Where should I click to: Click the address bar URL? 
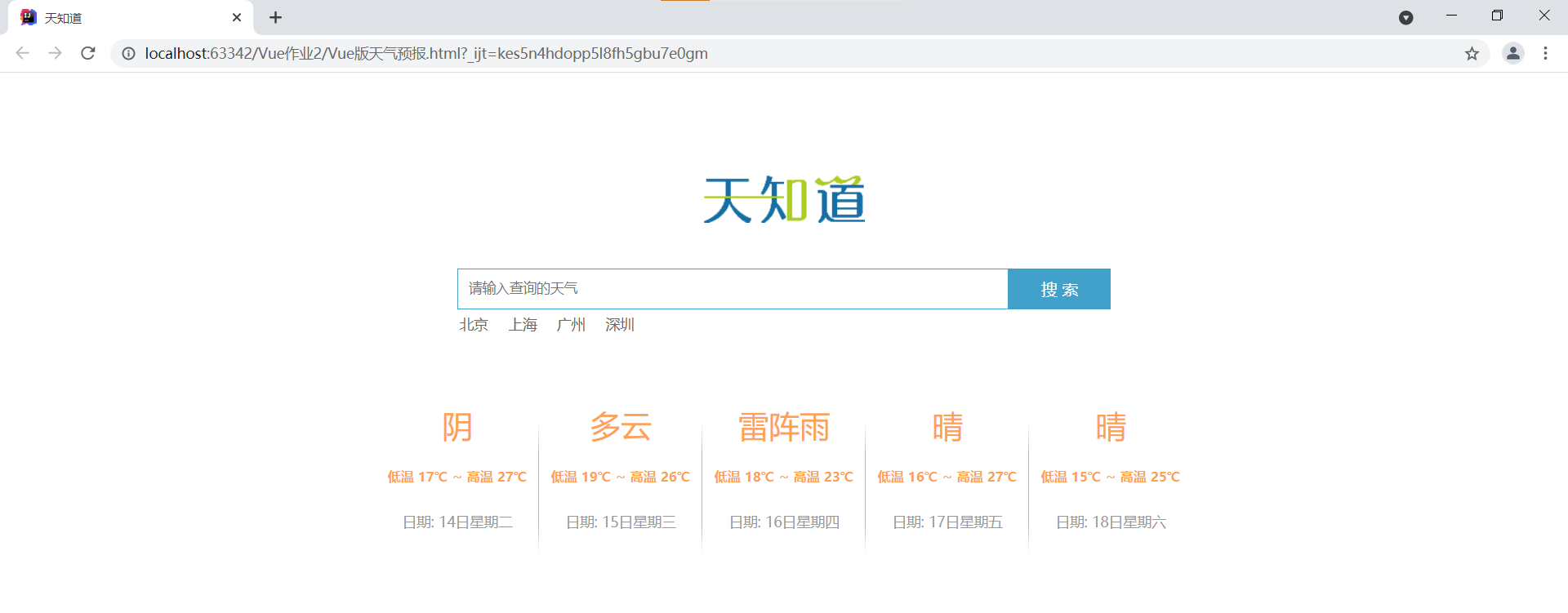tap(426, 53)
